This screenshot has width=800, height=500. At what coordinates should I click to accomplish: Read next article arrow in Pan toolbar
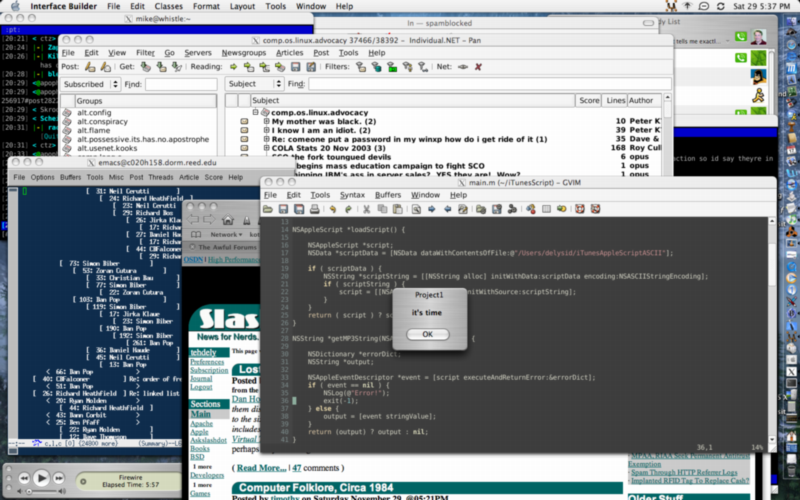233,67
